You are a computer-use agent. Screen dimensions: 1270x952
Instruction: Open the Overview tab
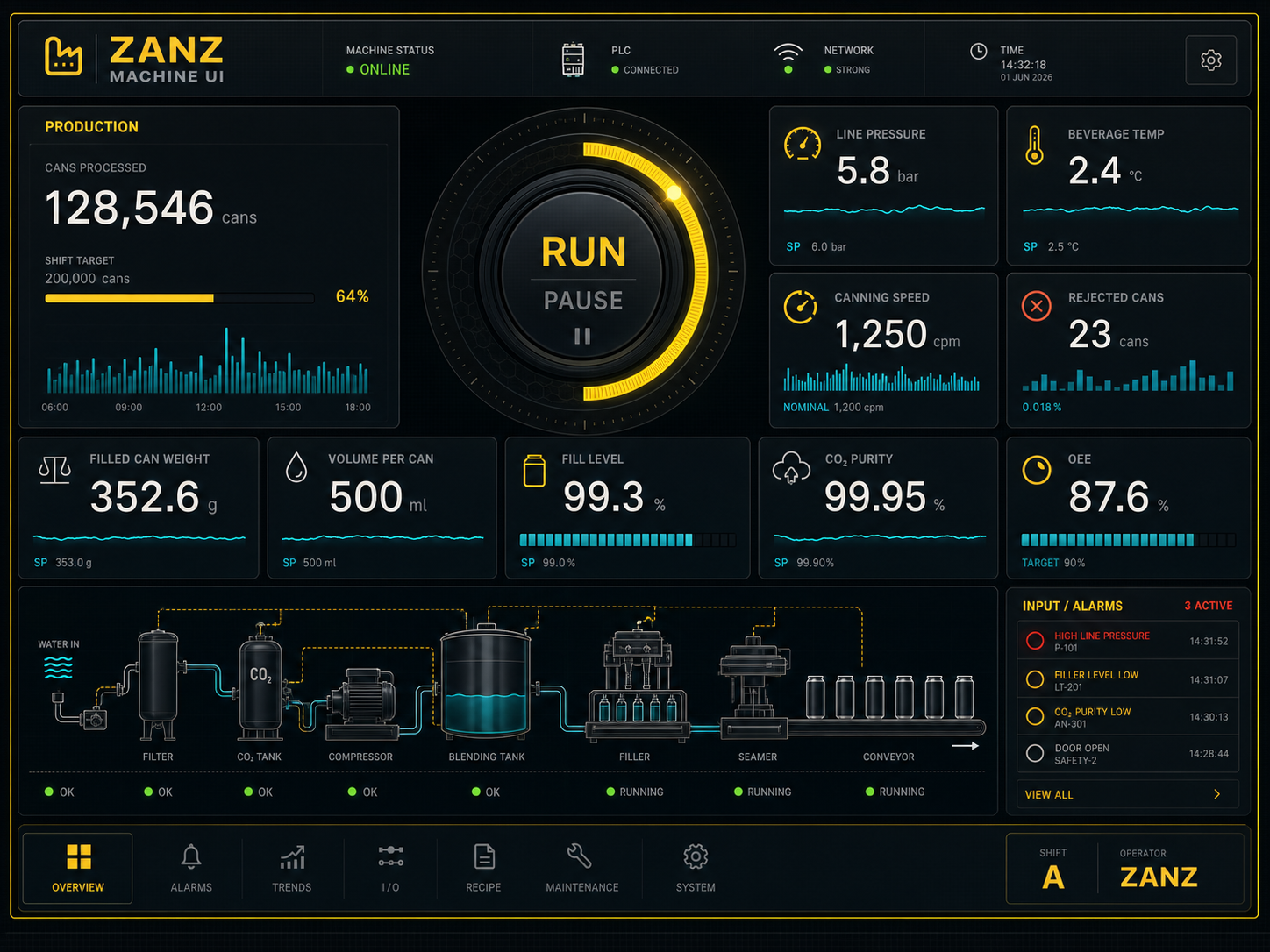point(77,868)
